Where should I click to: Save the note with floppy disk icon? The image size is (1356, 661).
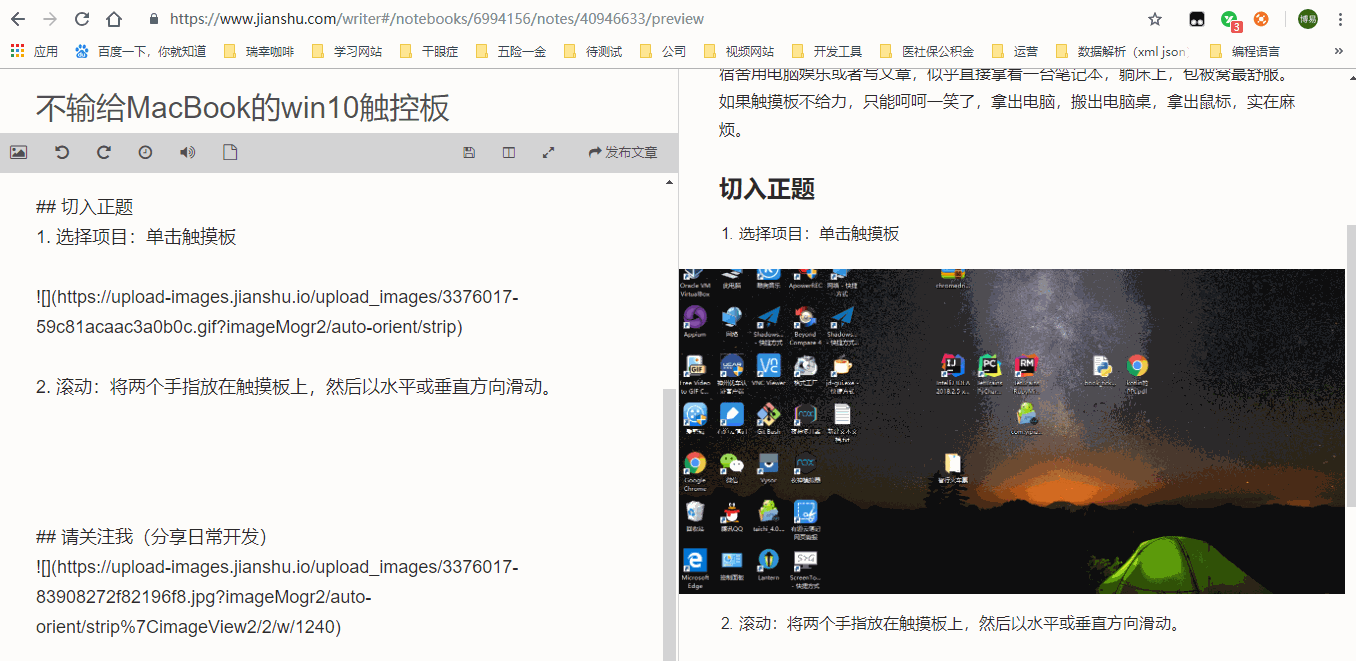(x=469, y=153)
